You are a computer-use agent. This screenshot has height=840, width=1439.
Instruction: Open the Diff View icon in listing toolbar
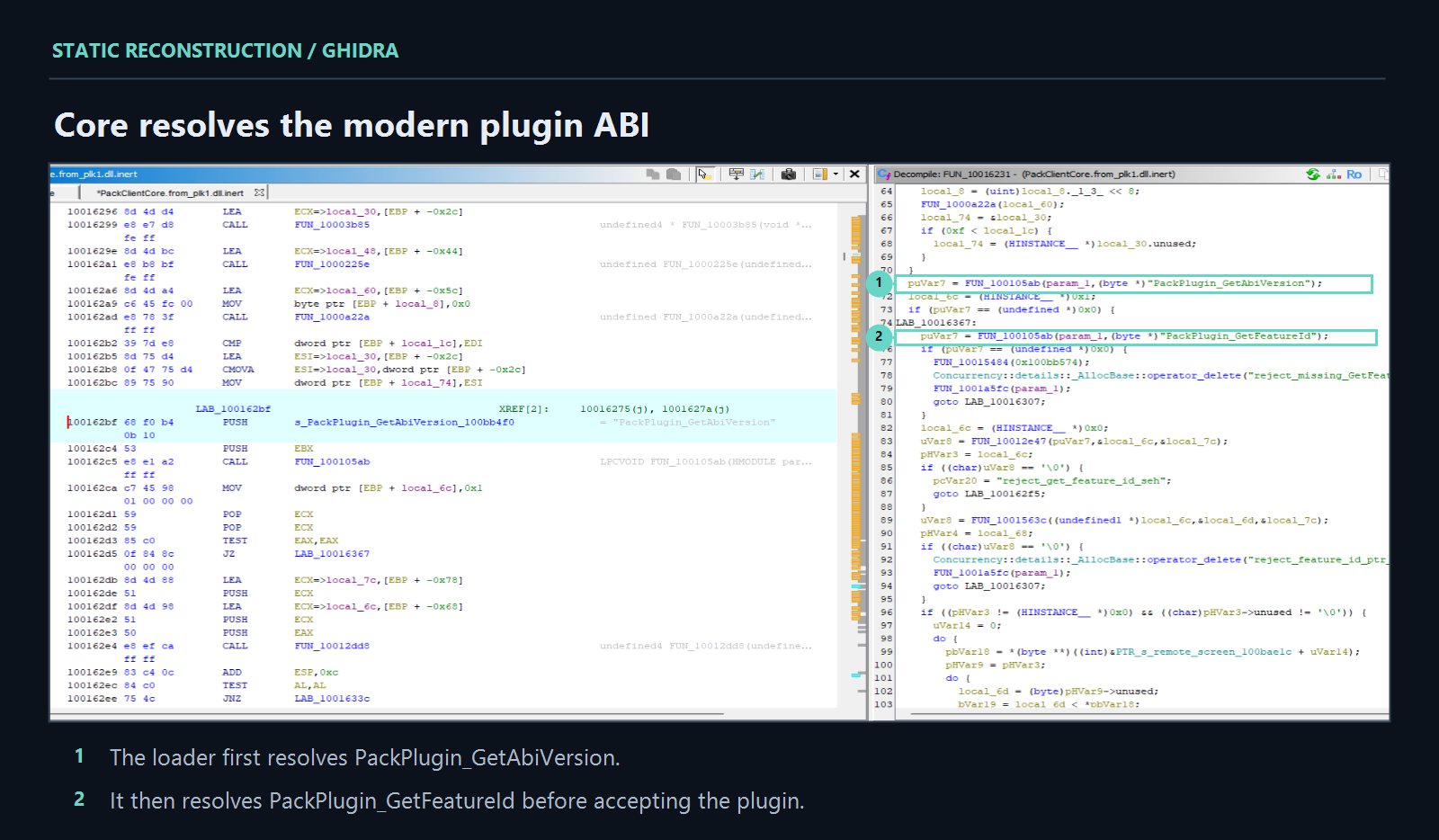[757, 174]
